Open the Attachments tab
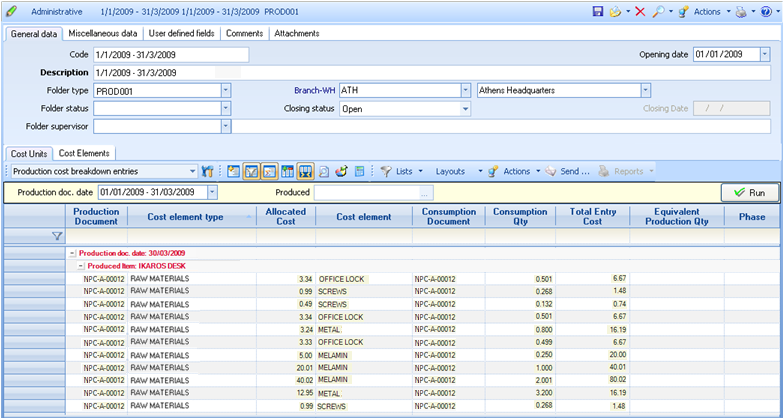 point(297,33)
